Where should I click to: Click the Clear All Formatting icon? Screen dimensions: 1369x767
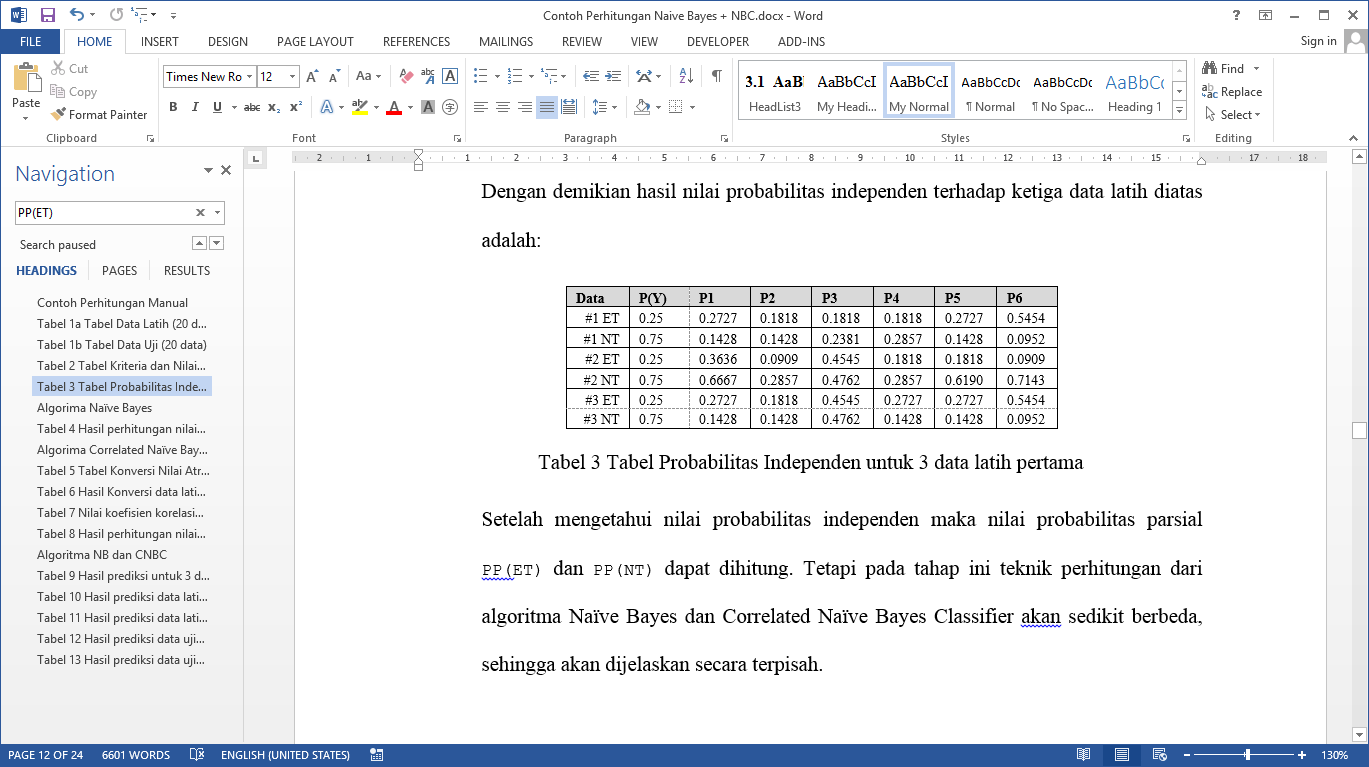pos(406,76)
